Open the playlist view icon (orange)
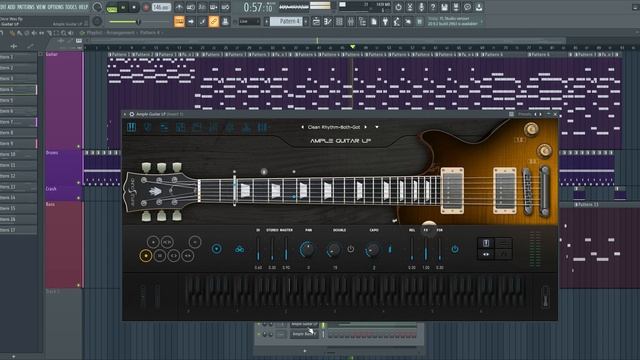 point(179,22)
